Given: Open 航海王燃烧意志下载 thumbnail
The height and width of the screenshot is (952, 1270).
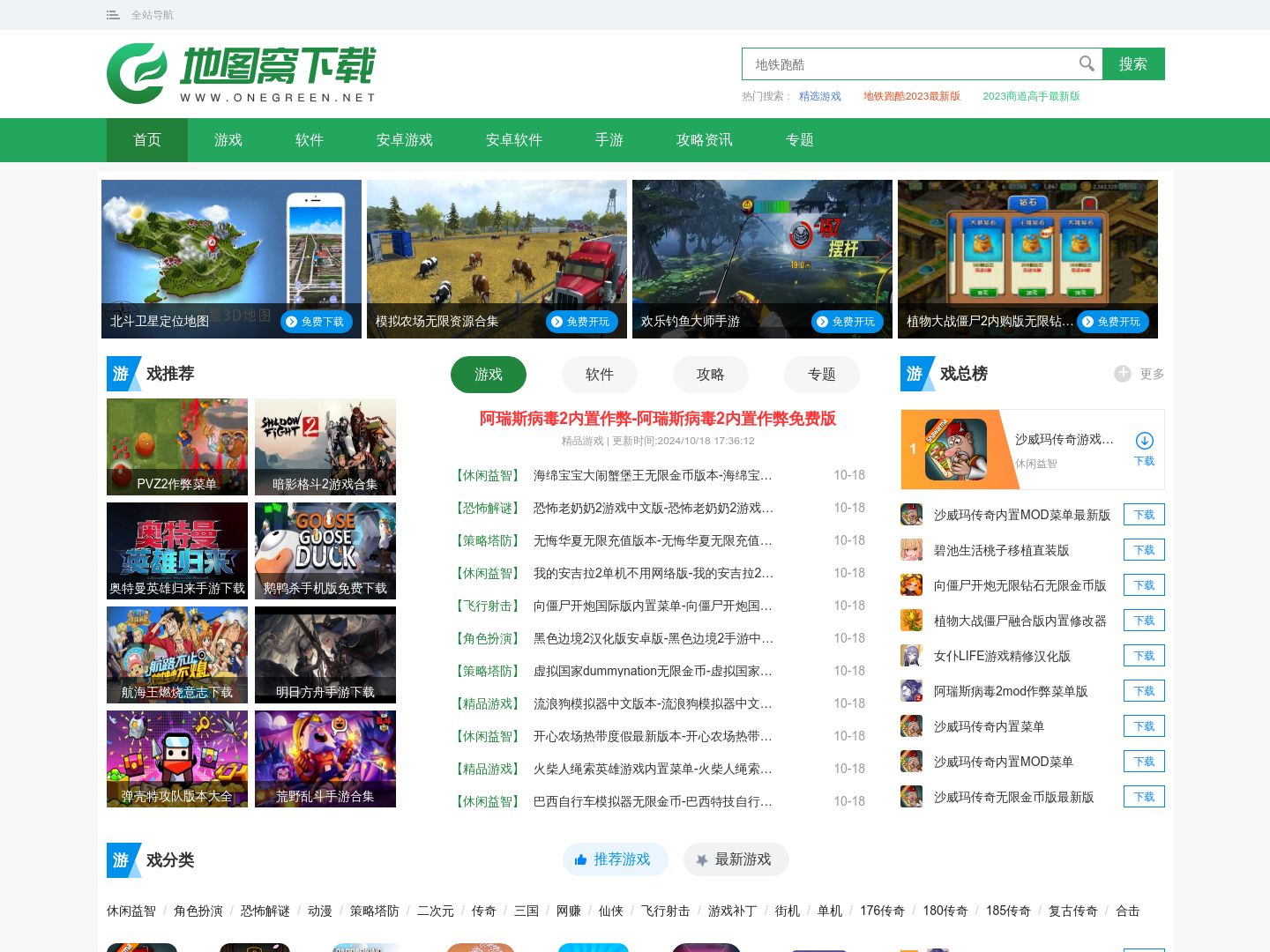Looking at the screenshot, I should pyautogui.click(x=177, y=655).
